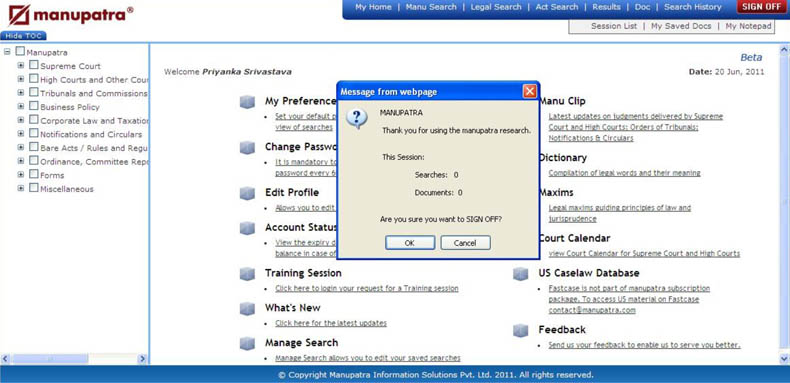The width and height of the screenshot is (790, 383).
Task: Click the cube icon beside Edit Profile
Action: click(x=247, y=194)
